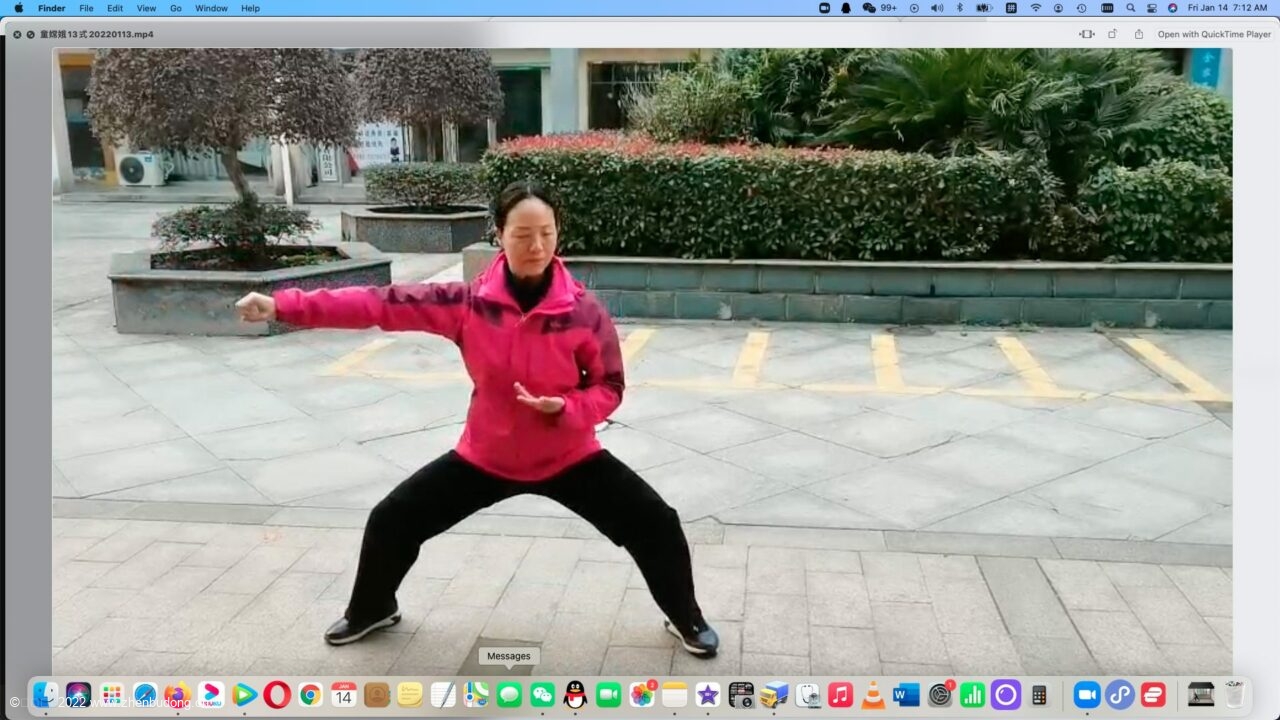Click the Share icon in Quick Look toolbar
Image resolution: width=1280 pixels, height=720 pixels.
[1138, 34]
